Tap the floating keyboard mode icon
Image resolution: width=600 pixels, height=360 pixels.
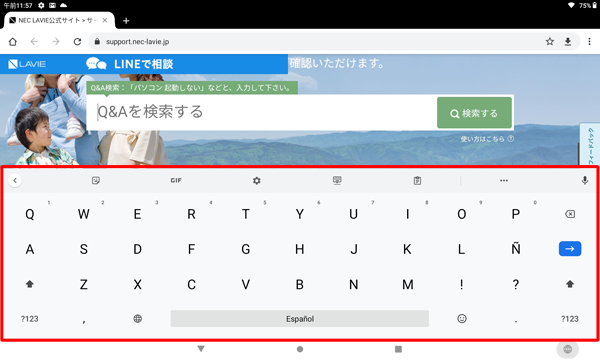click(337, 180)
